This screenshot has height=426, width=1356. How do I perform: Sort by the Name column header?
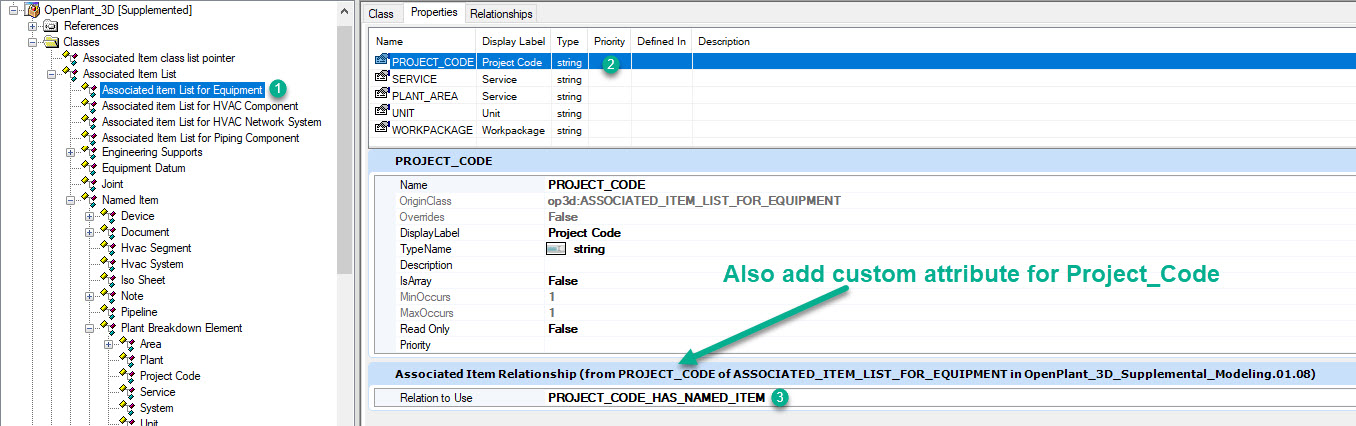[x=424, y=42]
